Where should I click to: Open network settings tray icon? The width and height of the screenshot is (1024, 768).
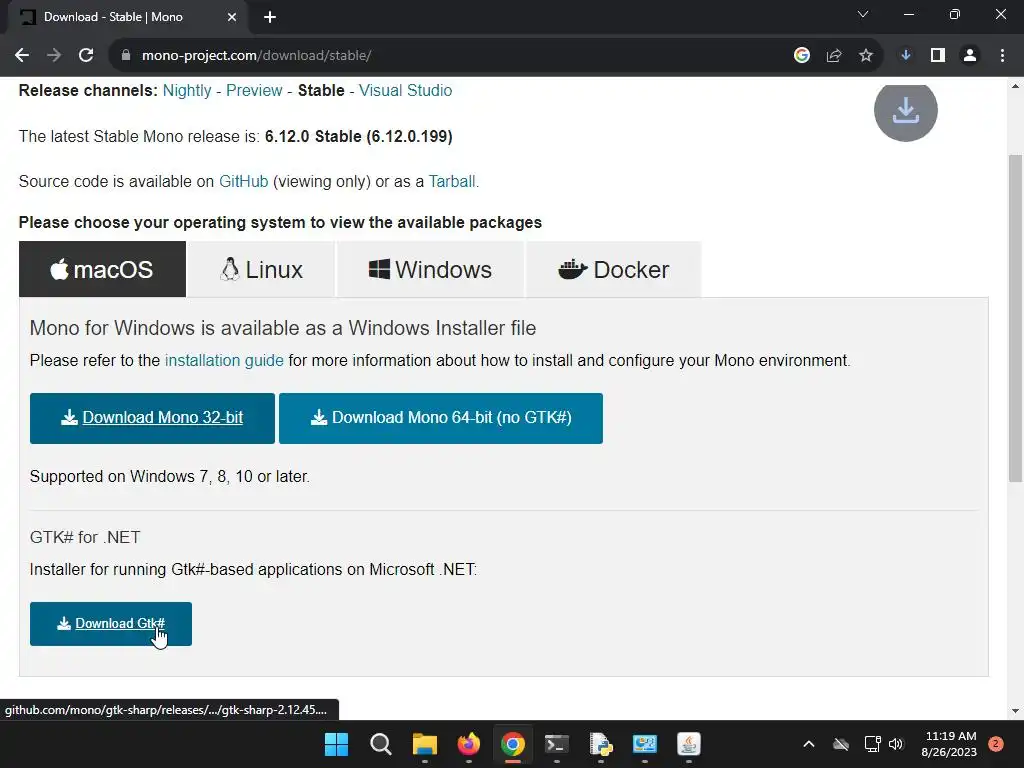(872, 744)
